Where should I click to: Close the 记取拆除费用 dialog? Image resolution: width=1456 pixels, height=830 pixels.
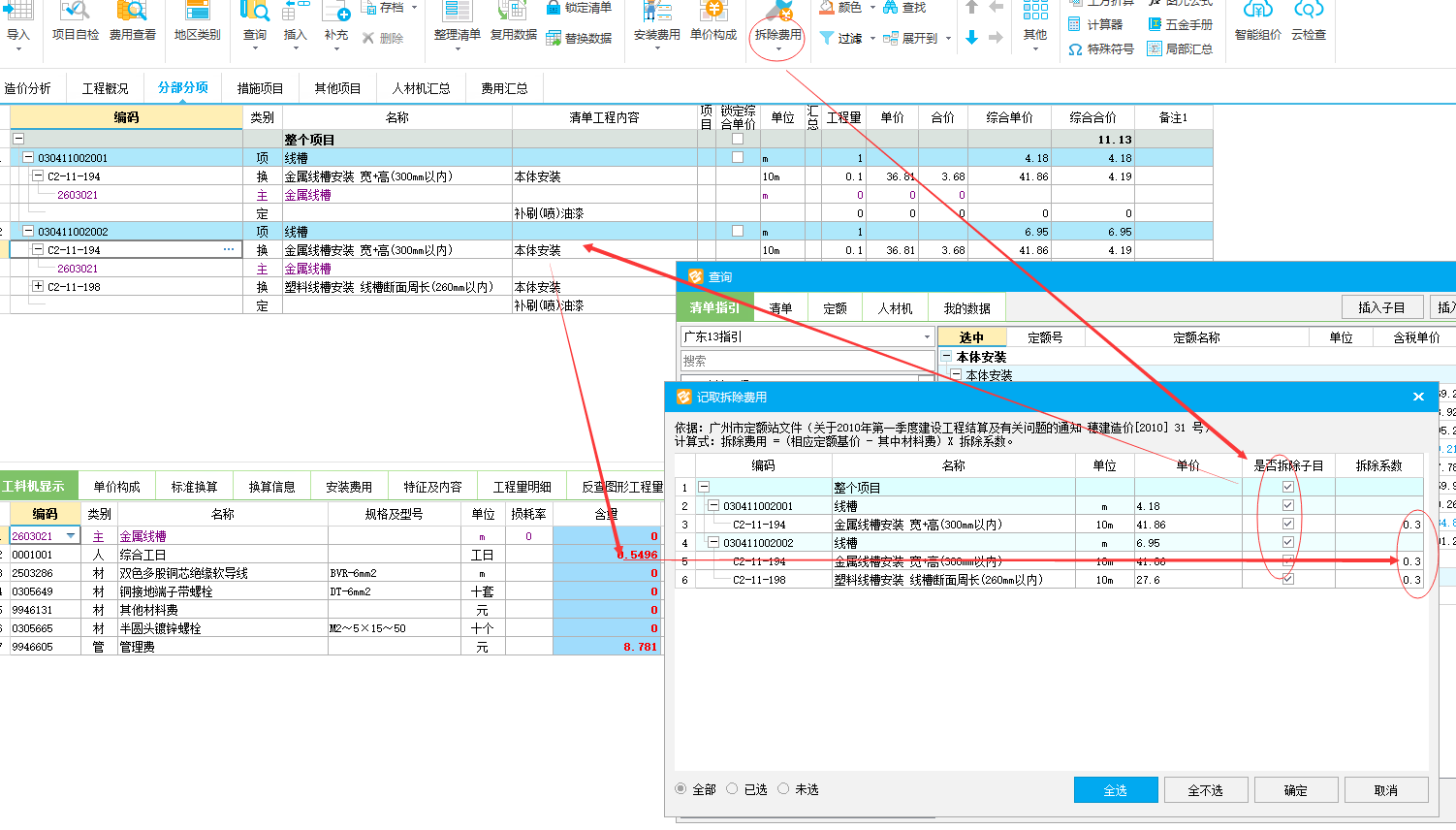(1418, 397)
